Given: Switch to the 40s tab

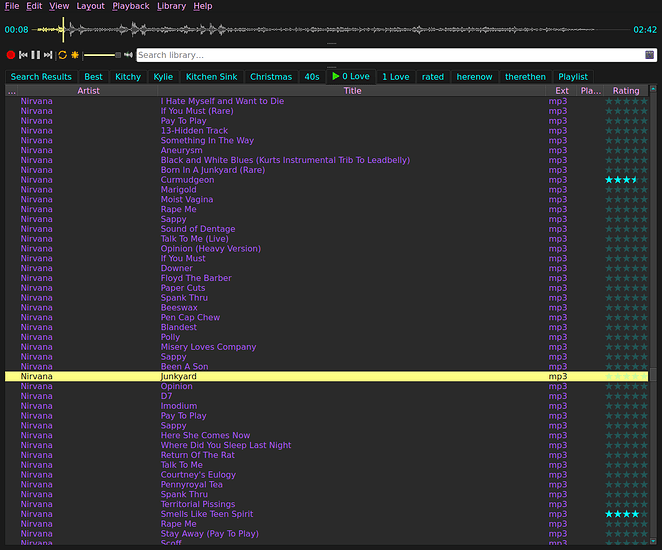Looking at the screenshot, I should pyautogui.click(x=312, y=77).
